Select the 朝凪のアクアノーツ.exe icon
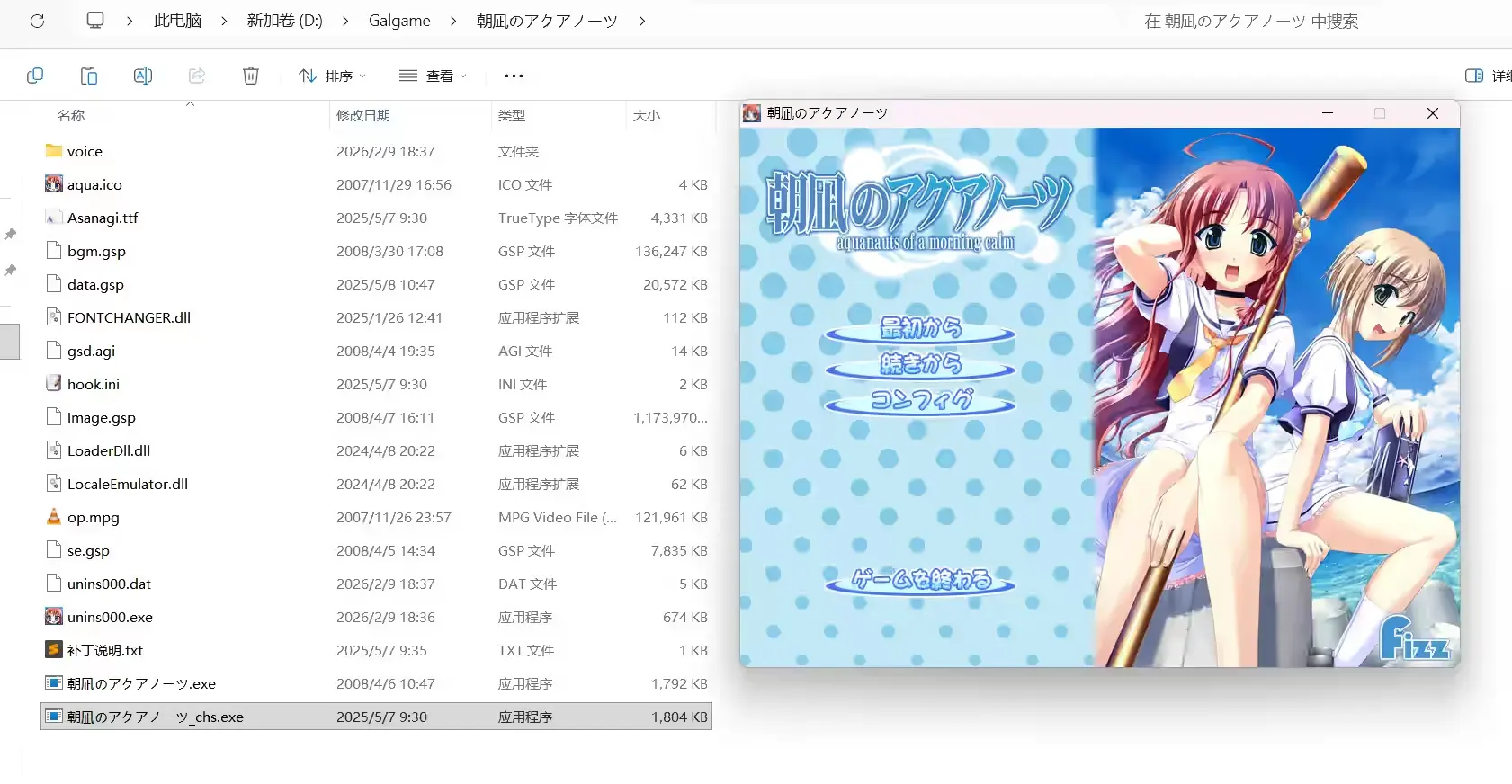This screenshot has height=784, width=1512. [x=54, y=683]
